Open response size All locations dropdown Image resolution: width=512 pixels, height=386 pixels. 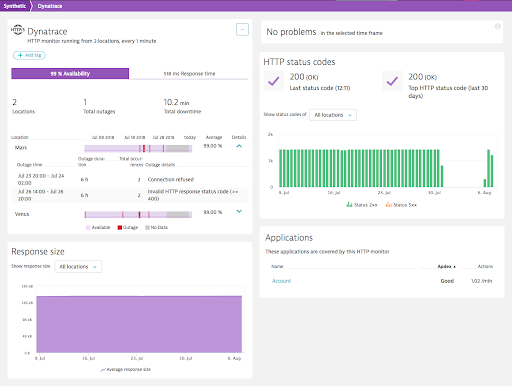pyautogui.click(x=78, y=267)
